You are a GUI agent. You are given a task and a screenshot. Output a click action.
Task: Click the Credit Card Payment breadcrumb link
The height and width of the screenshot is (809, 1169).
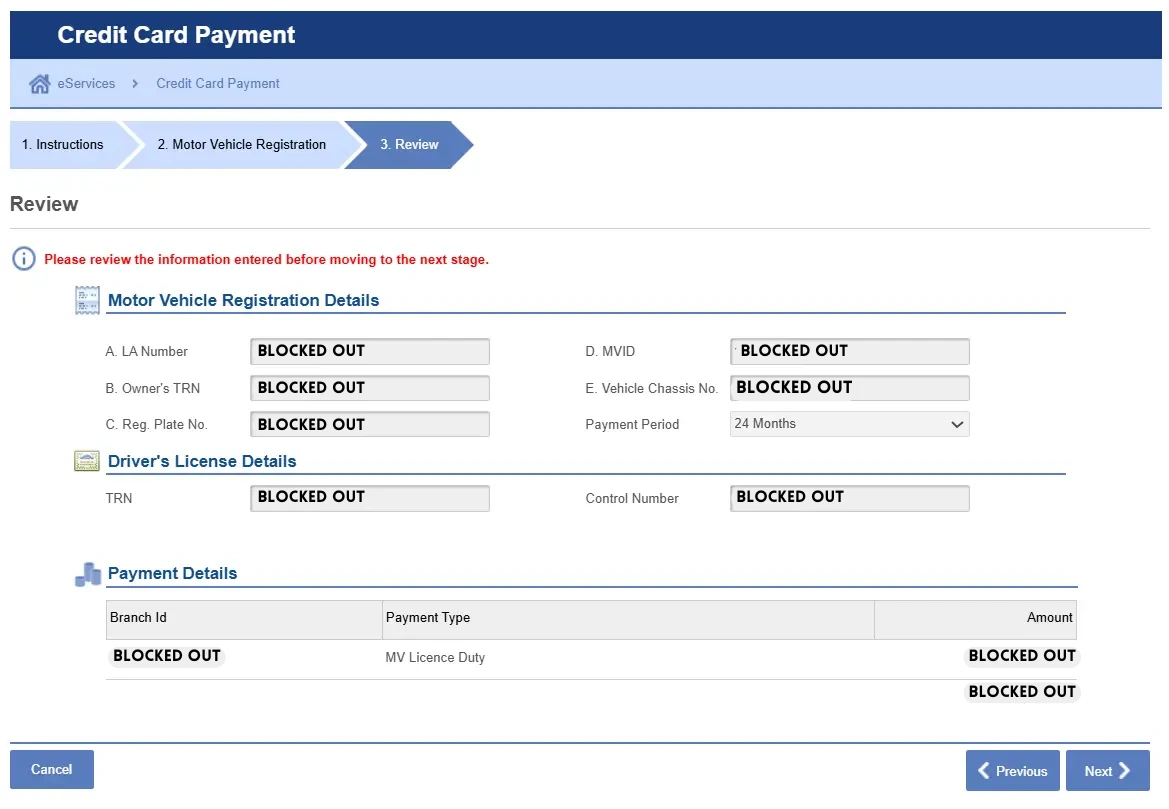(218, 84)
